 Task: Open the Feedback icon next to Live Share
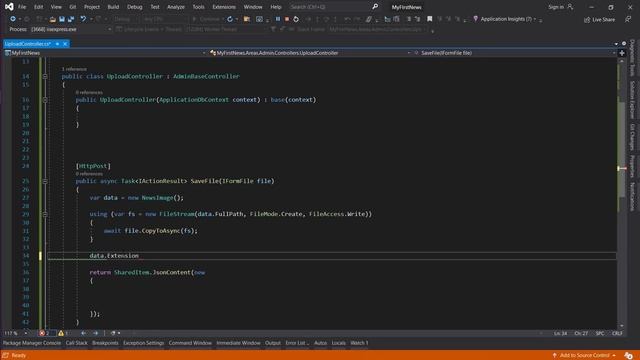(x=628, y=19)
